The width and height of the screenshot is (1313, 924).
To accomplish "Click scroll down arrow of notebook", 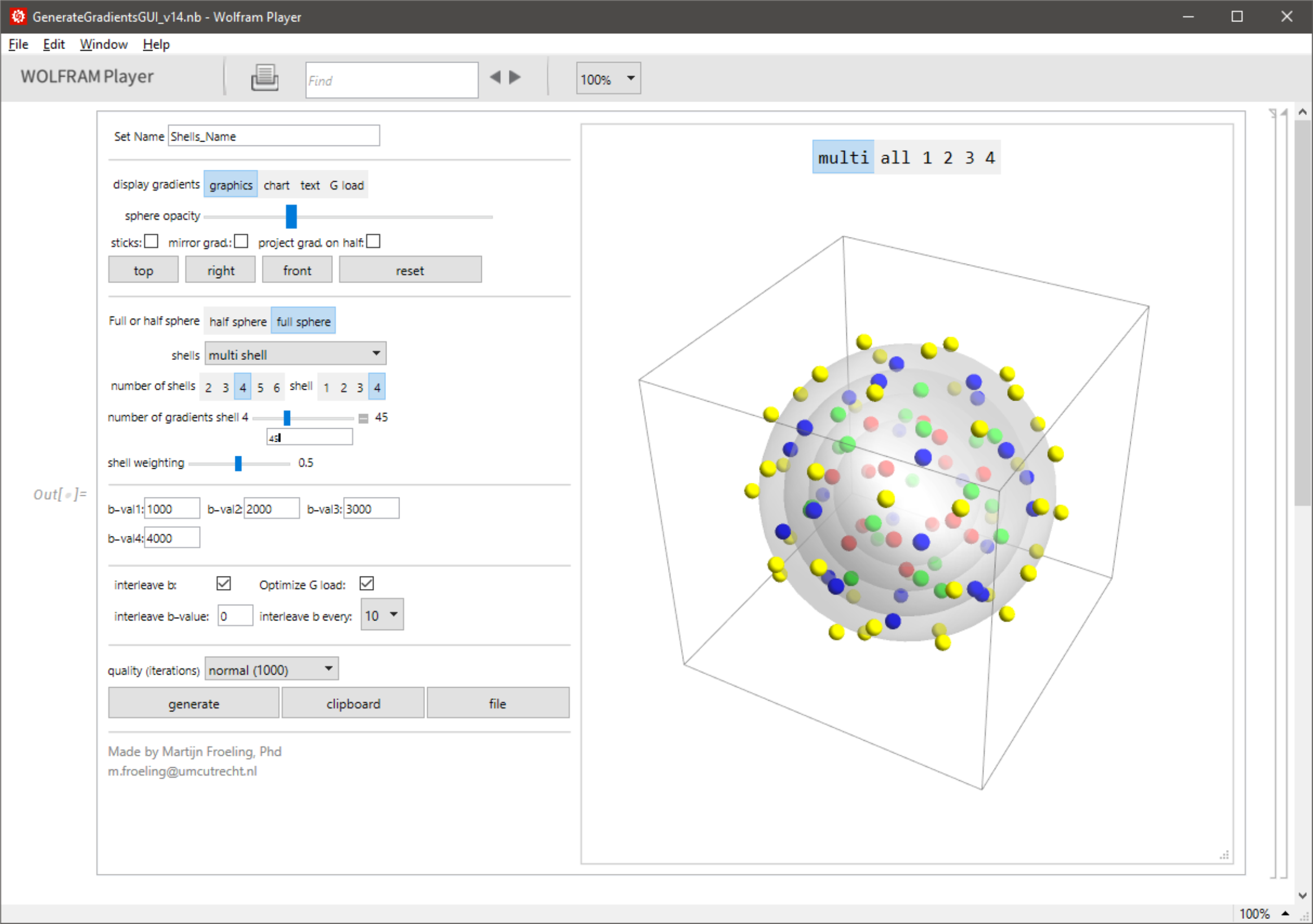I will [1302, 895].
